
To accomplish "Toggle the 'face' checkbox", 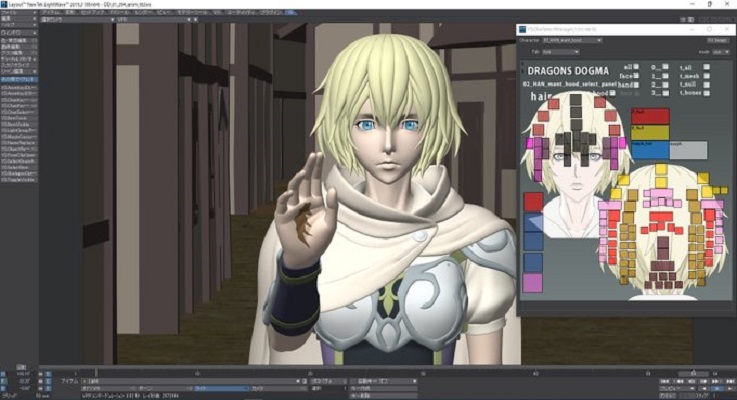I will click(636, 76).
